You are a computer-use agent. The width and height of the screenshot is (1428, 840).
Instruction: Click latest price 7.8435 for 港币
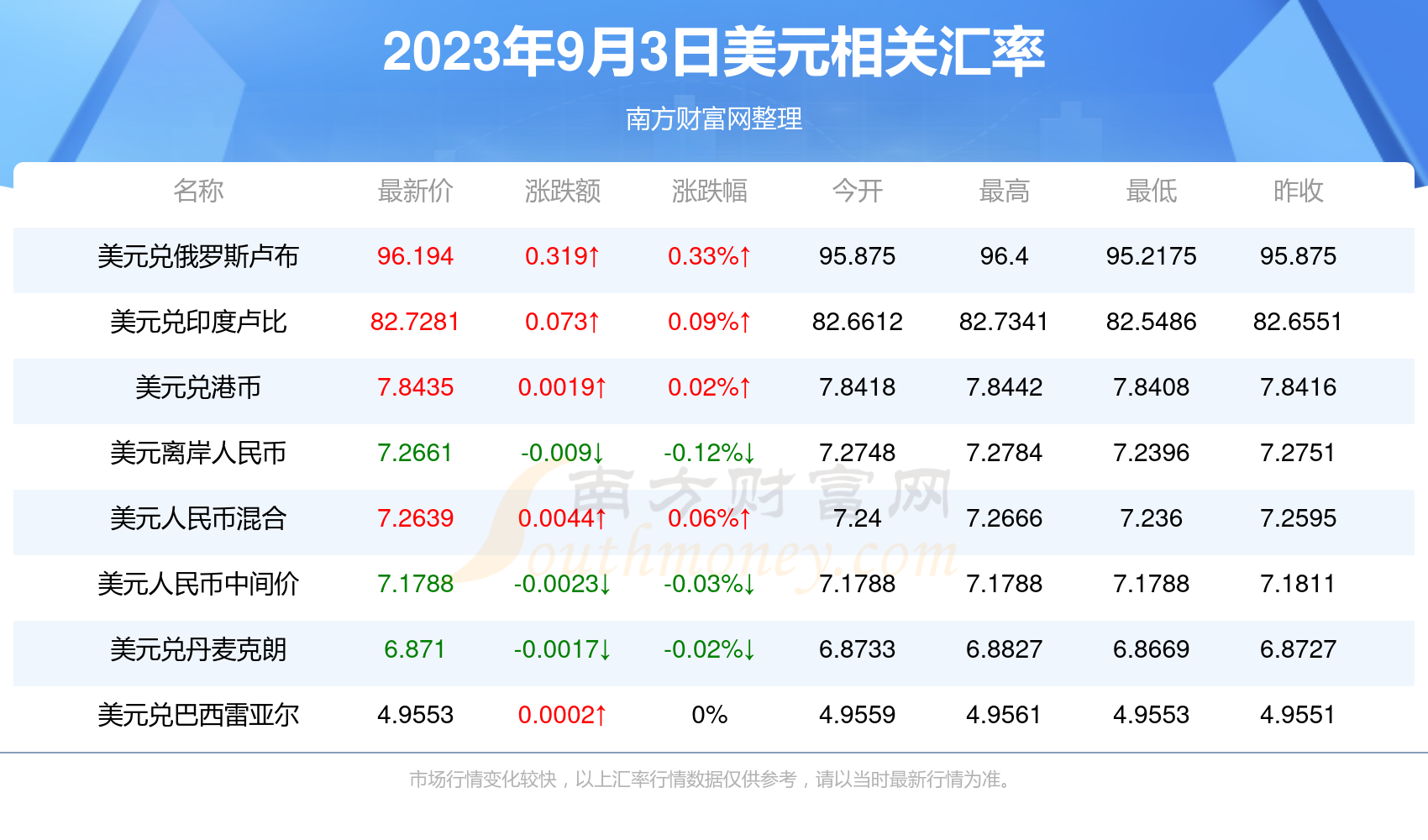click(x=415, y=387)
